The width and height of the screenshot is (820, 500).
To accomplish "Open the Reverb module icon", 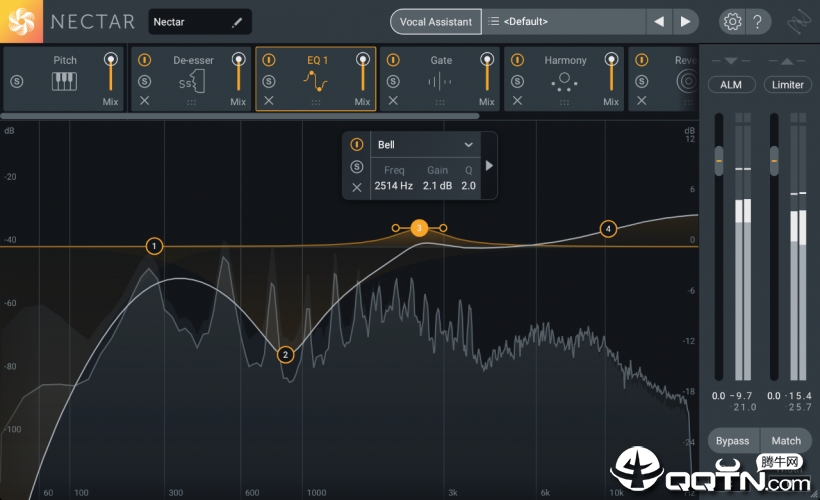I will 687,82.
